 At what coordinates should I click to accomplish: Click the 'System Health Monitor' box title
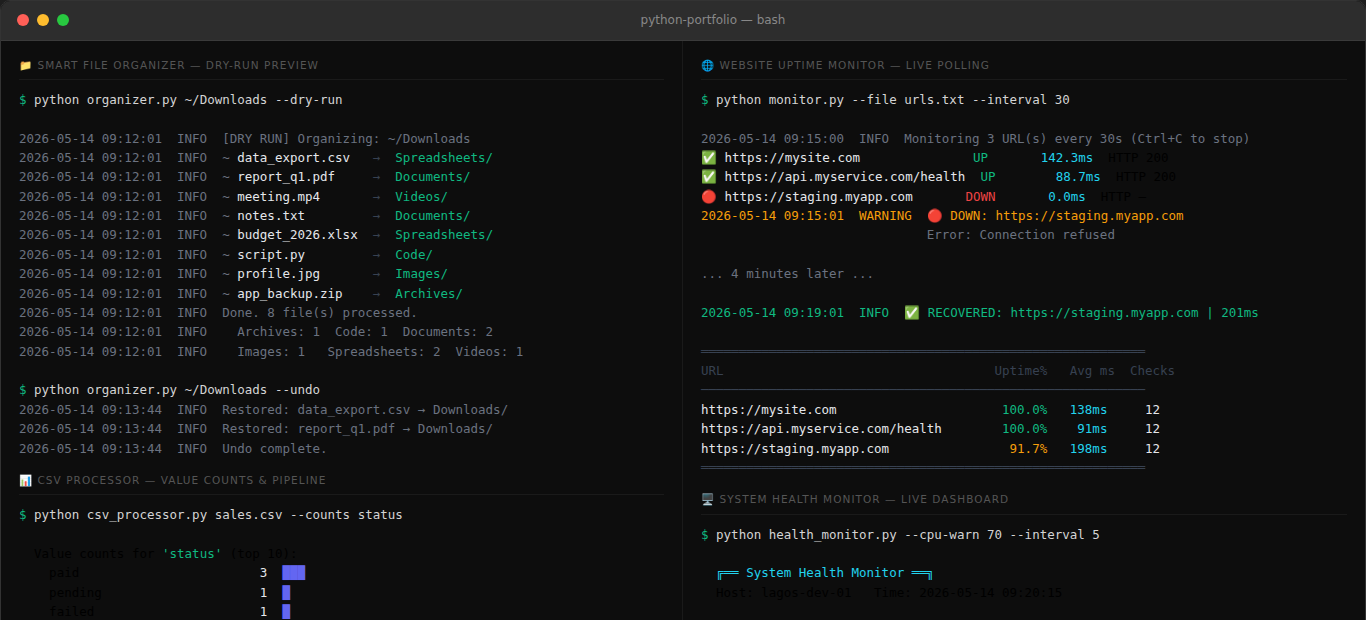pos(825,573)
